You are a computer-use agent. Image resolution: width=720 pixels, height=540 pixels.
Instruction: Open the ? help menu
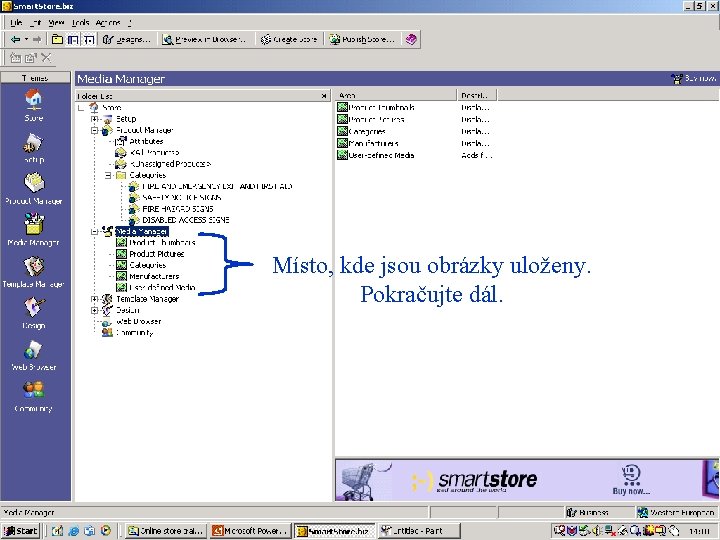(x=130, y=22)
